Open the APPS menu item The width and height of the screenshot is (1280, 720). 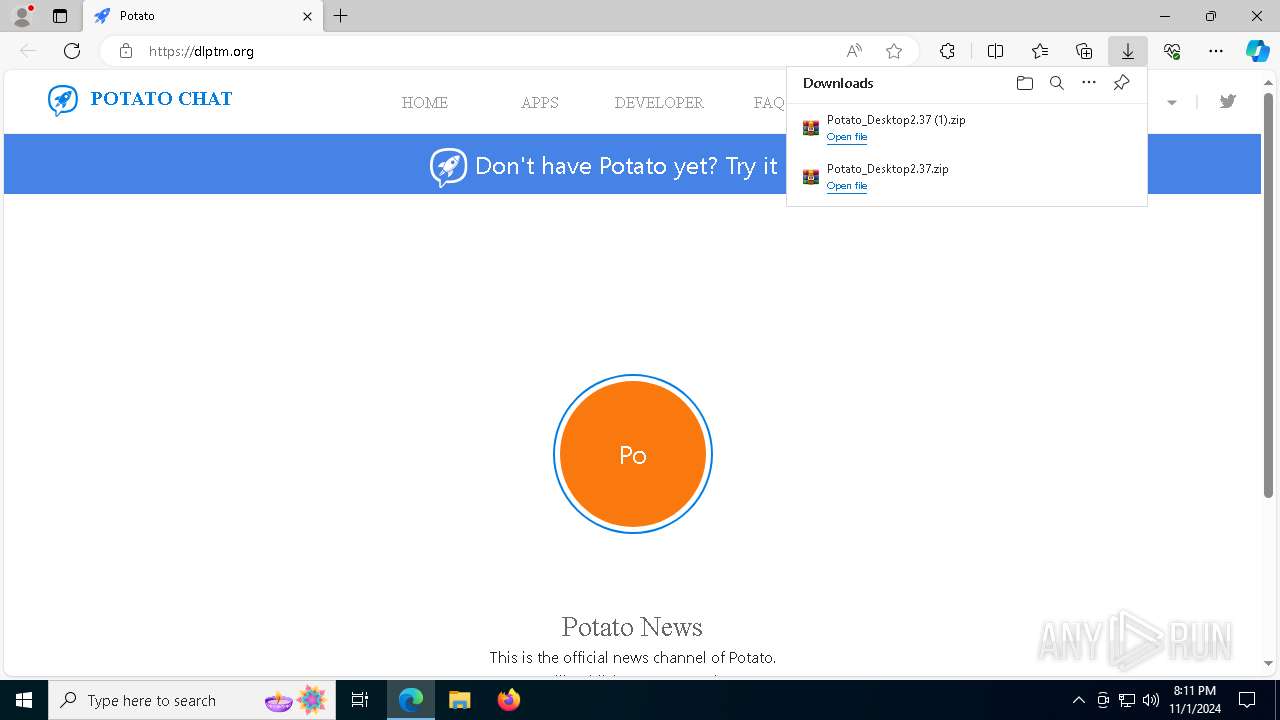click(539, 102)
